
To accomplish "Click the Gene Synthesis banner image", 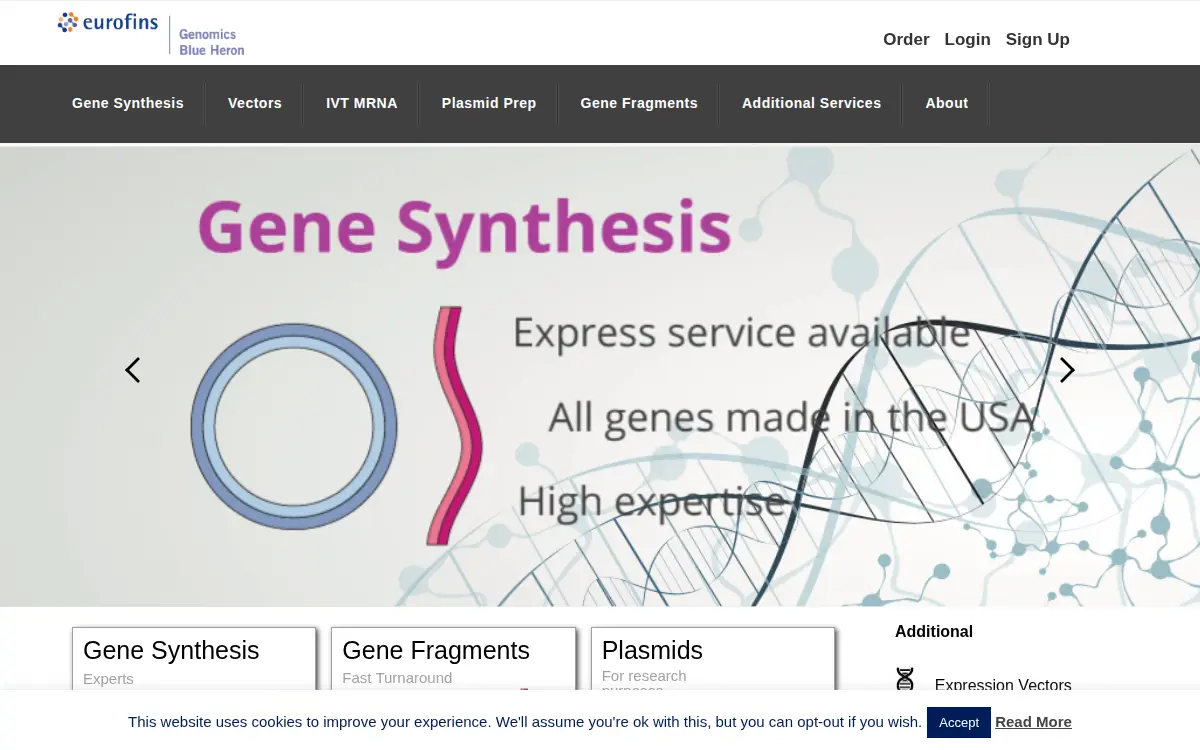I will tap(600, 376).
